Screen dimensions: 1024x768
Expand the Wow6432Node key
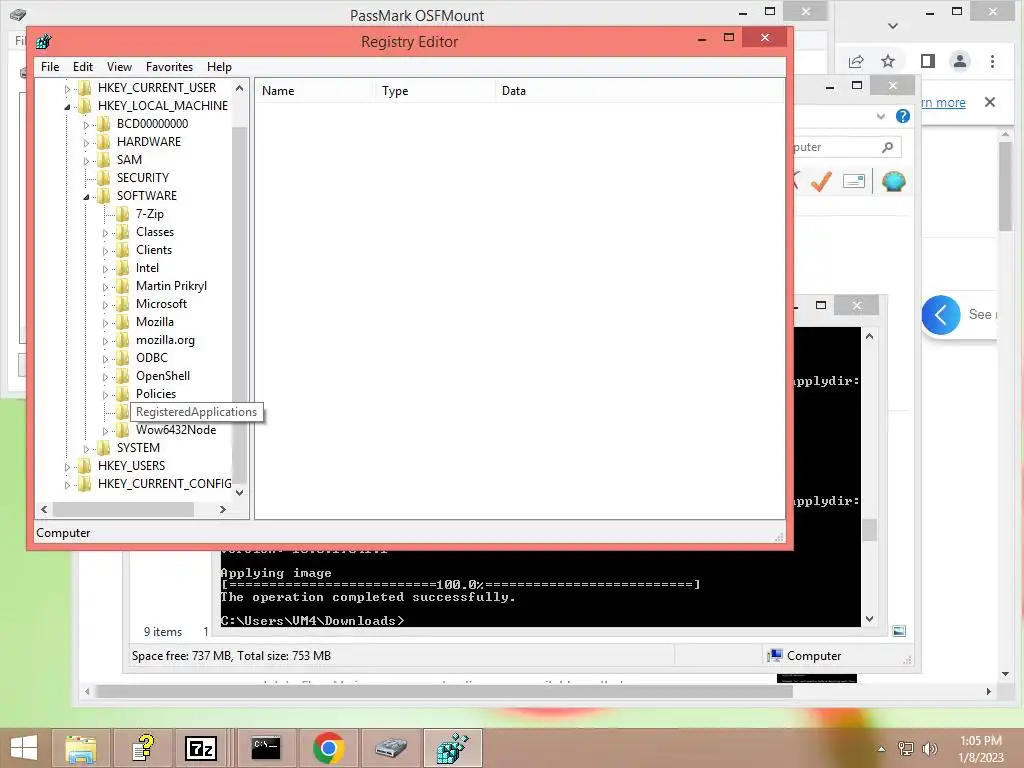[x=105, y=430]
